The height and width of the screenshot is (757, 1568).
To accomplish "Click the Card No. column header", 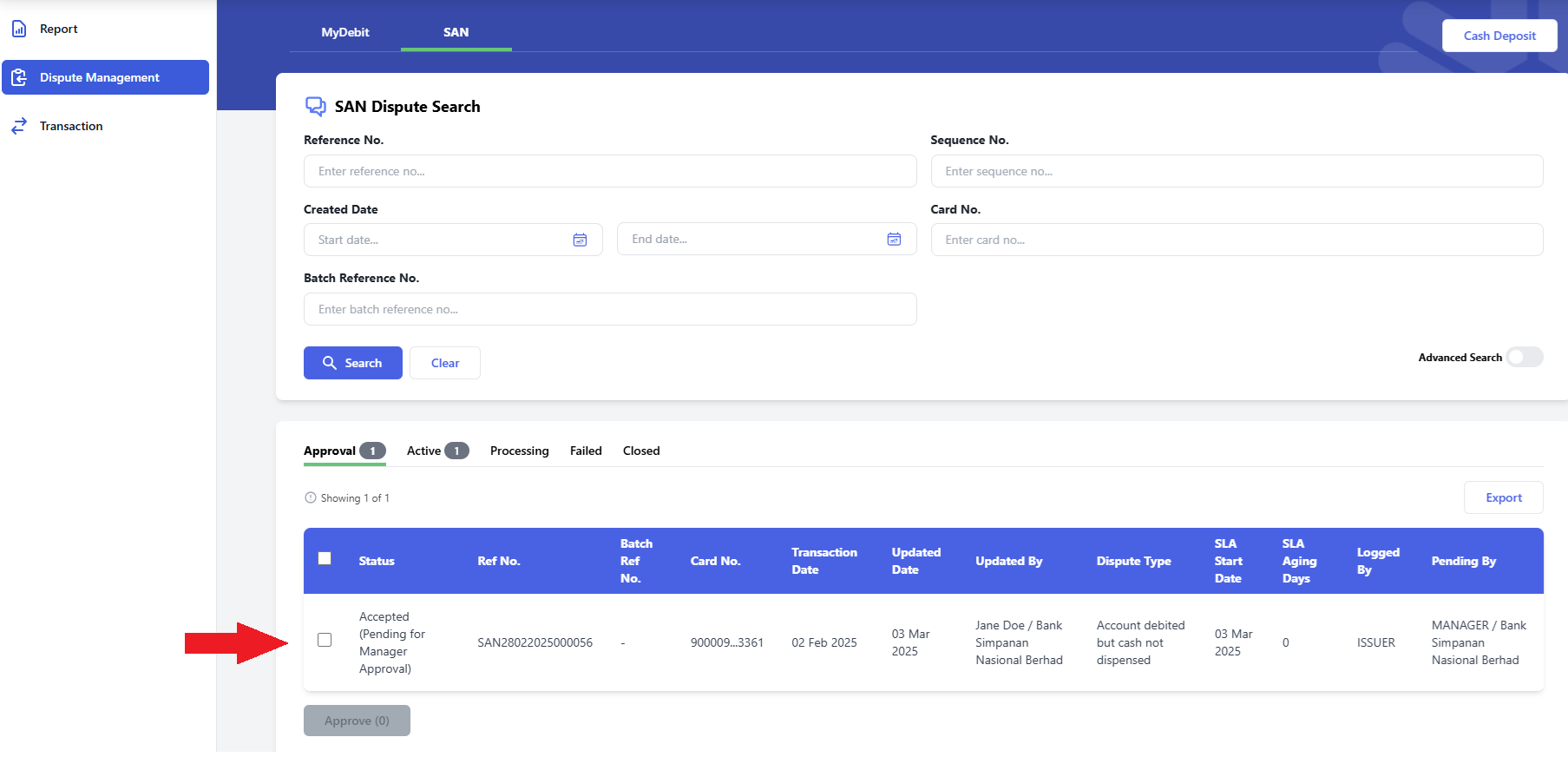I will click(x=716, y=561).
